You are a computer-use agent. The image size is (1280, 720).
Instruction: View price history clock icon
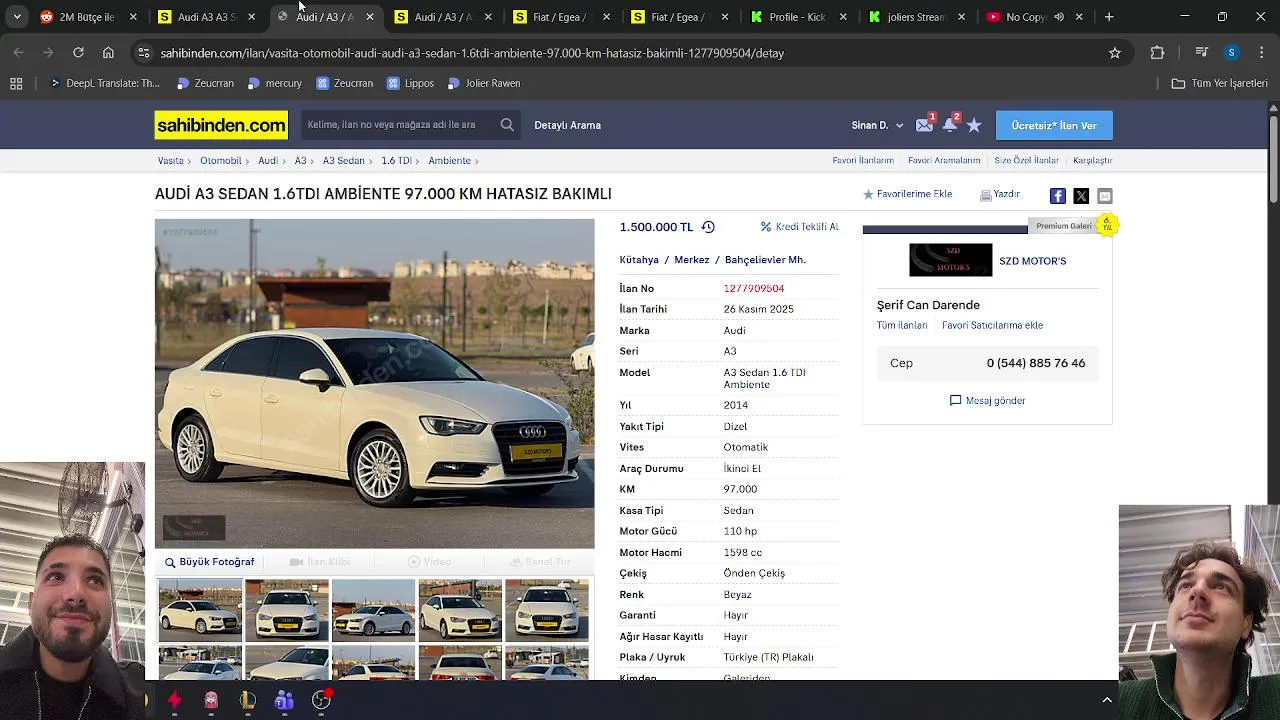tap(708, 227)
